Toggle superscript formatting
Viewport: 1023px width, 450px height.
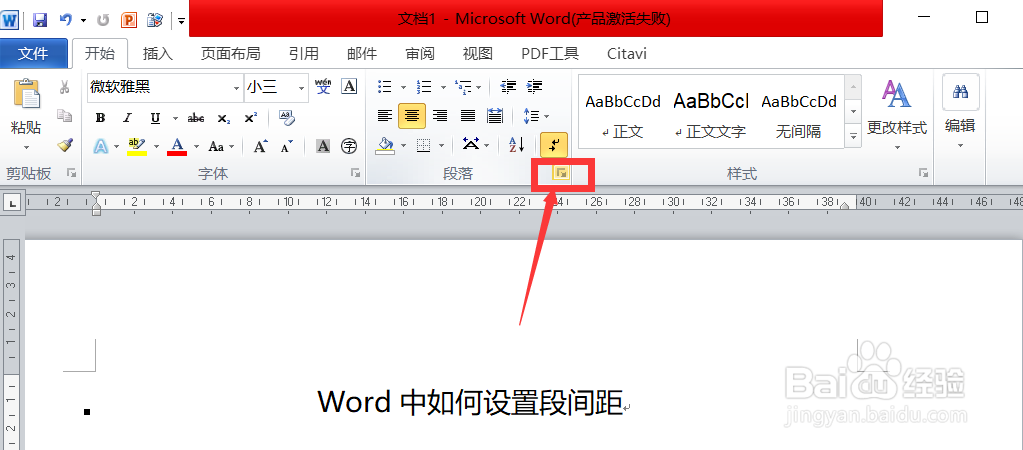click(x=251, y=118)
